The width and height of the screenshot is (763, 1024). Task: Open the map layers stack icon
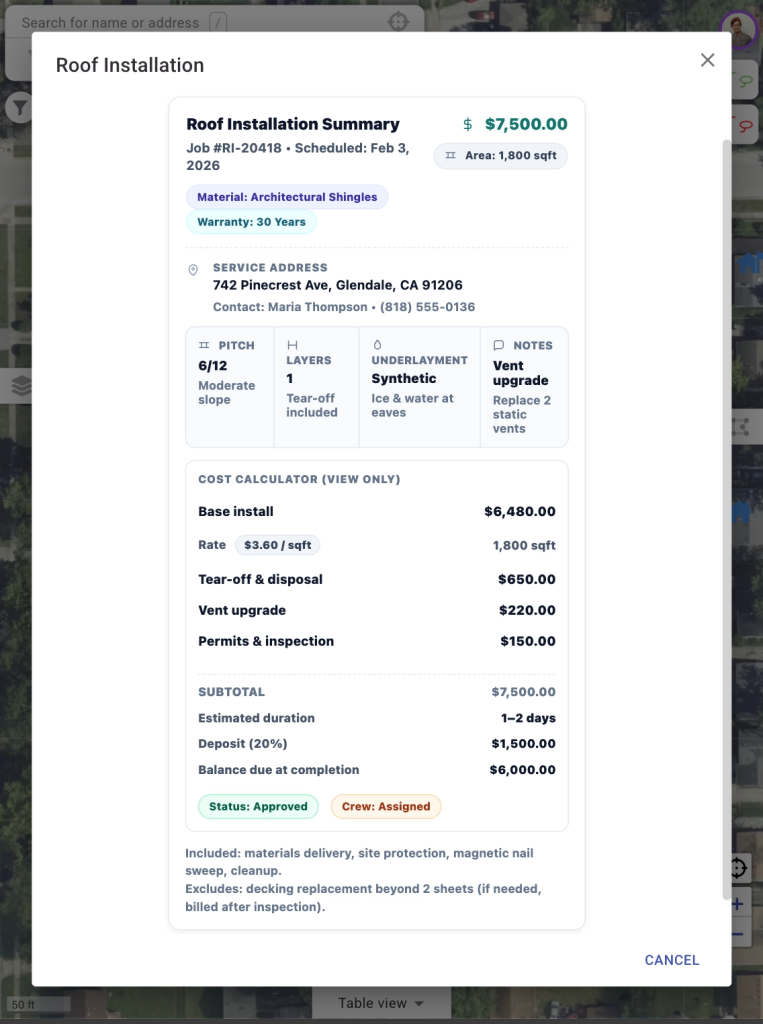[x=21, y=386]
